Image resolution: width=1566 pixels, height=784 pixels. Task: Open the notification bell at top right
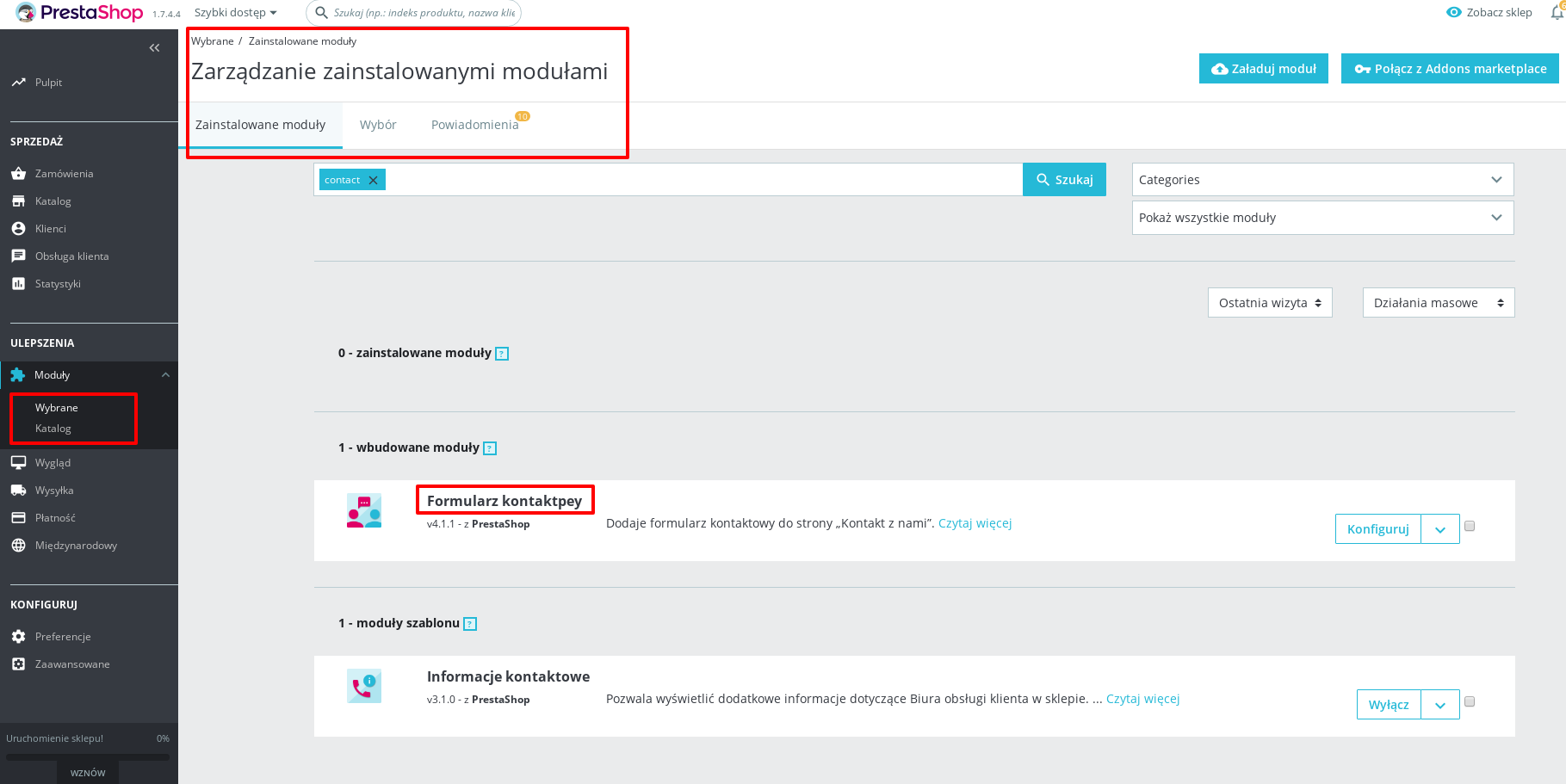click(1555, 13)
